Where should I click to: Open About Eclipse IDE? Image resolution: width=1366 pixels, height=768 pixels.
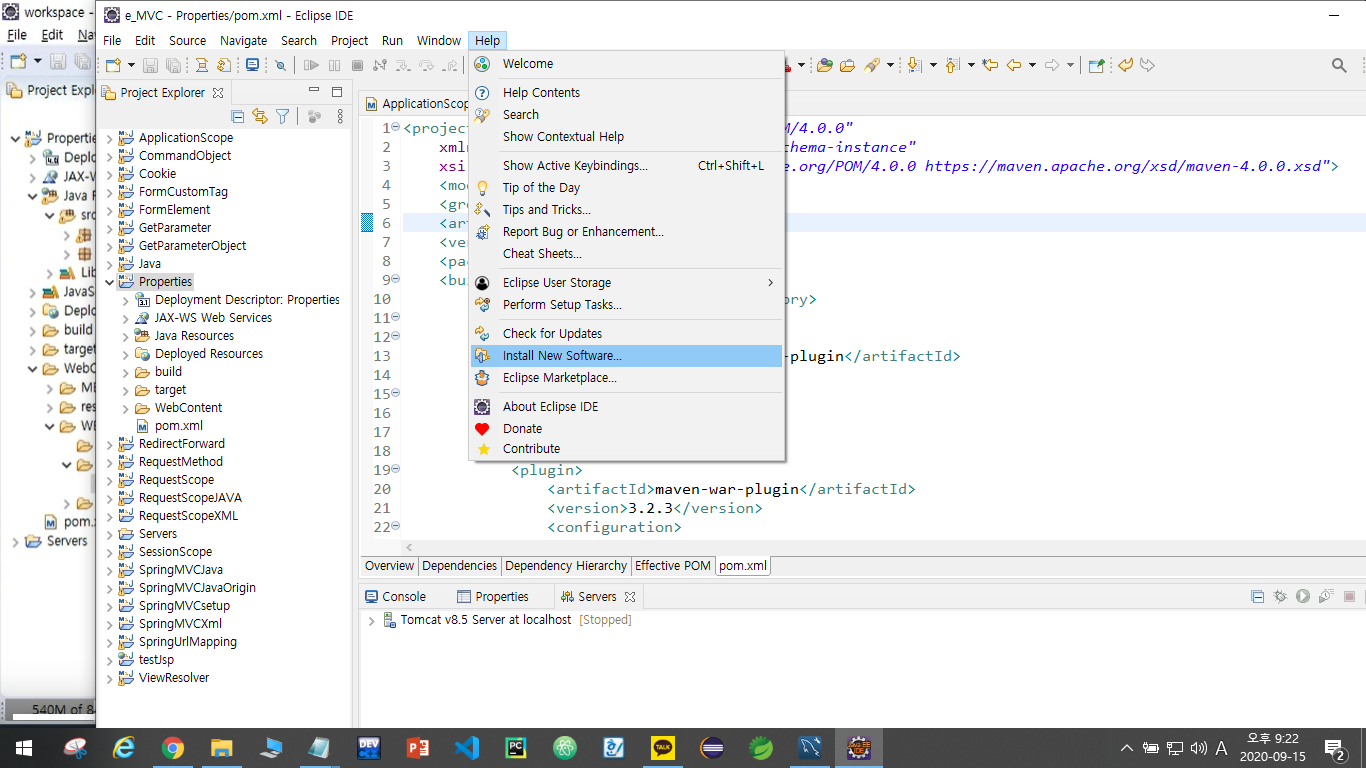626,407
